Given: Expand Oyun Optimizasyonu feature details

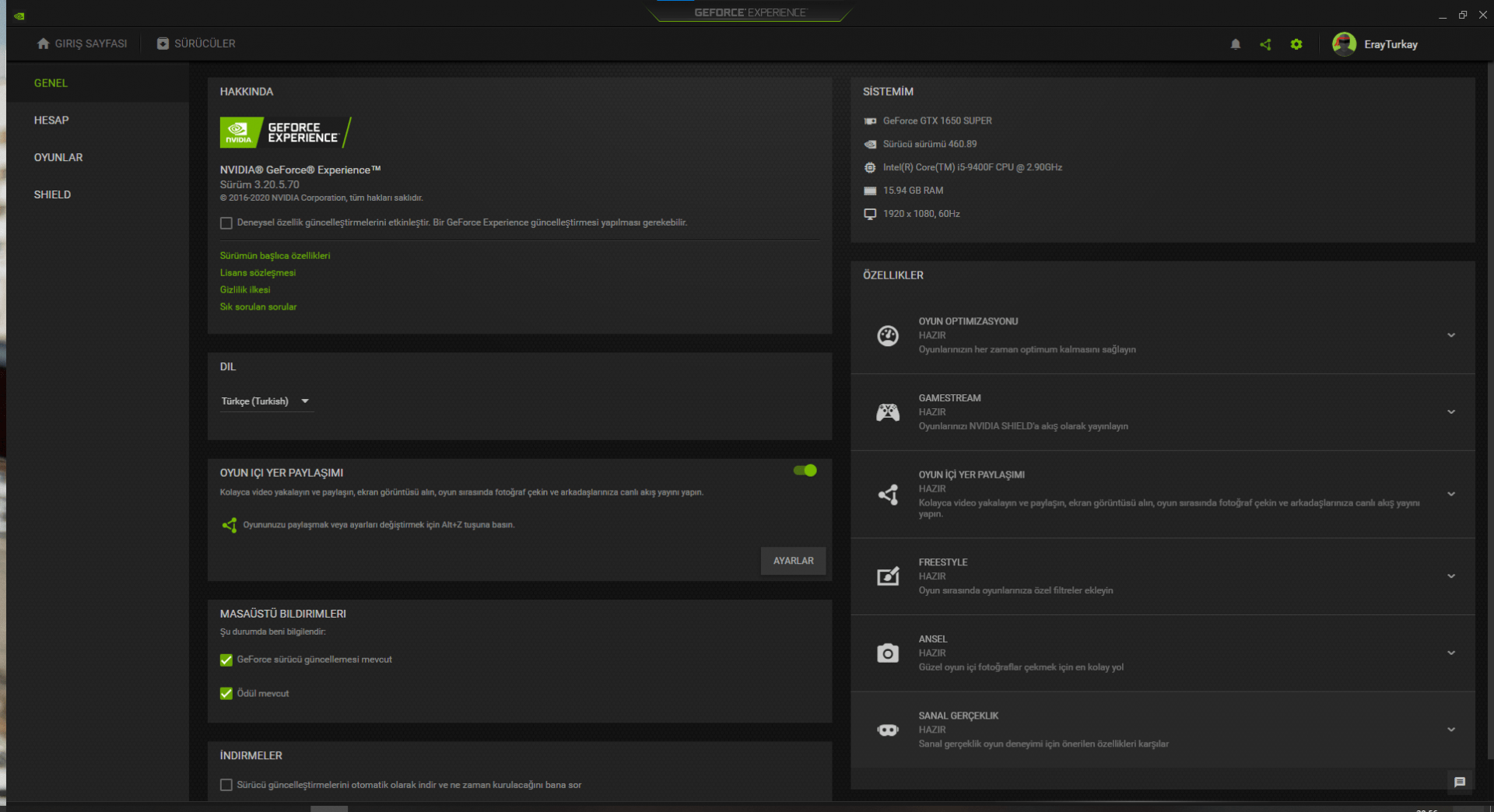Looking at the screenshot, I should pos(1451,335).
